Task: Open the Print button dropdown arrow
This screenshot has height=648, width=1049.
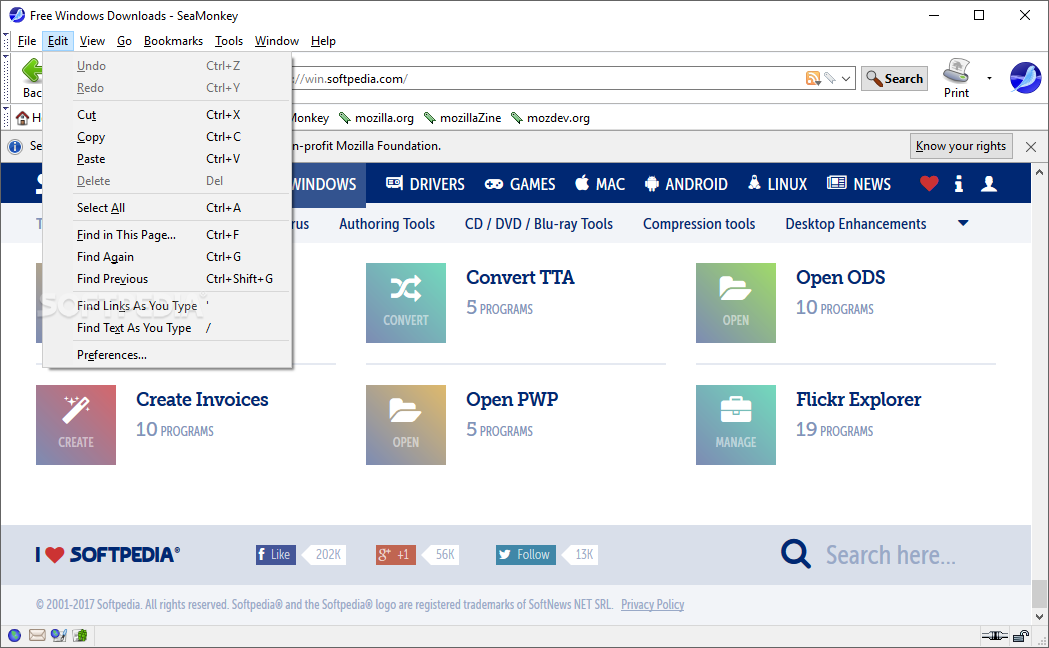Action: coord(989,78)
